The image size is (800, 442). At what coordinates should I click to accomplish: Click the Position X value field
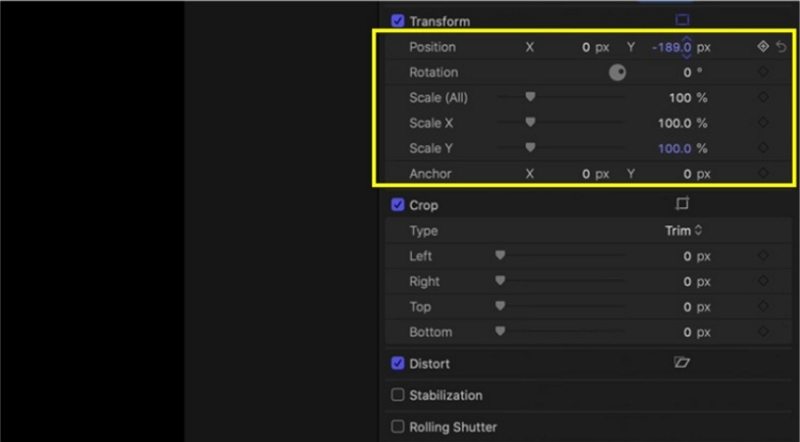595,47
